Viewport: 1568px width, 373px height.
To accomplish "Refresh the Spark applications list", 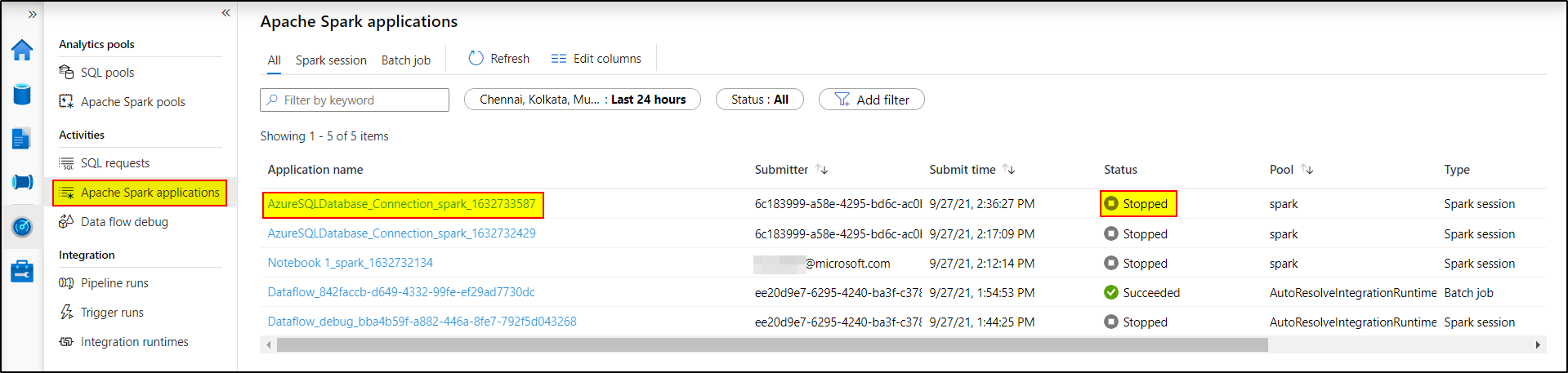I will tap(498, 59).
